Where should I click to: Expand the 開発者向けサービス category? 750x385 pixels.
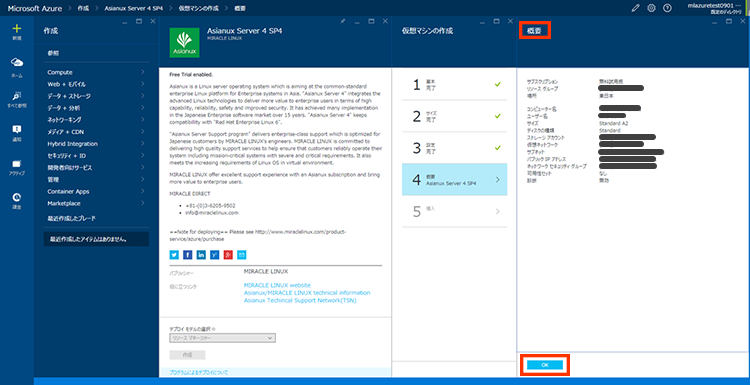[96, 168]
